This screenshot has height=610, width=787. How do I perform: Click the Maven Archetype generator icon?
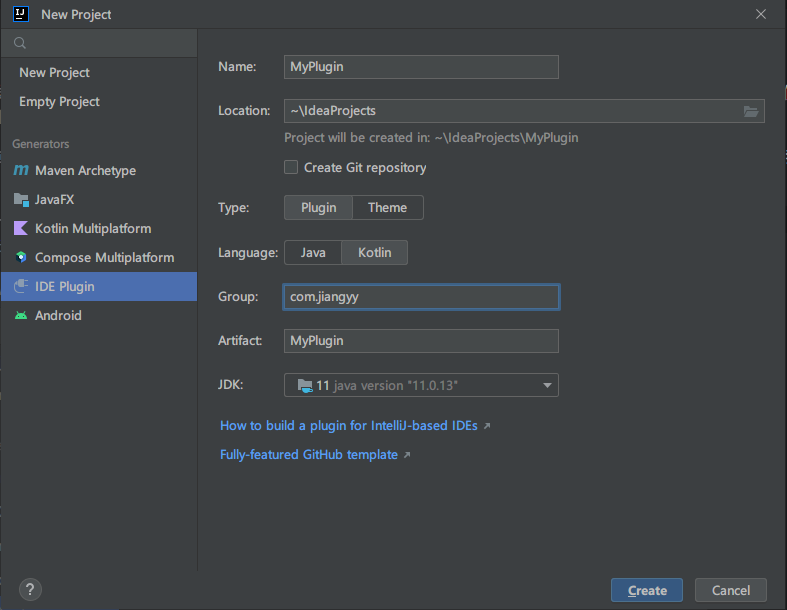pos(21,170)
